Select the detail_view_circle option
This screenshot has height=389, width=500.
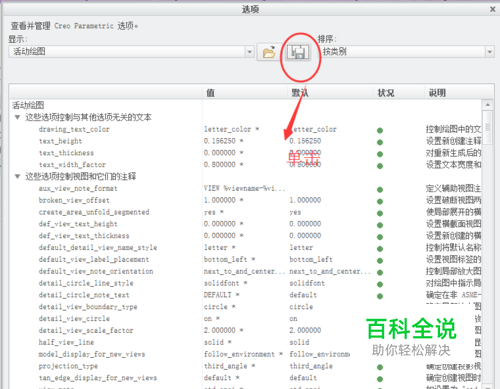point(74,319)
